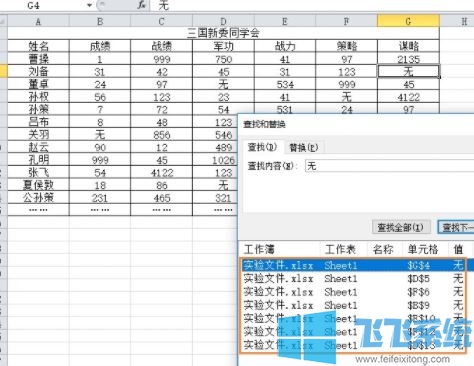Click 关羽's 成绩 cell showing 无
Screen dimensions: 474x366
100,135
